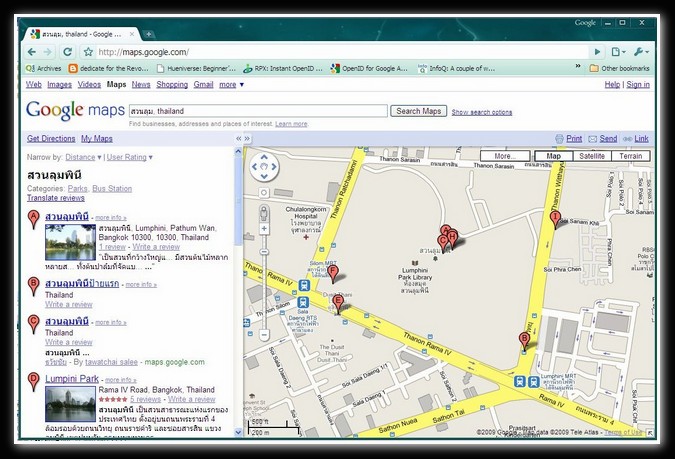Close the Google Maps browser tab

132,34
